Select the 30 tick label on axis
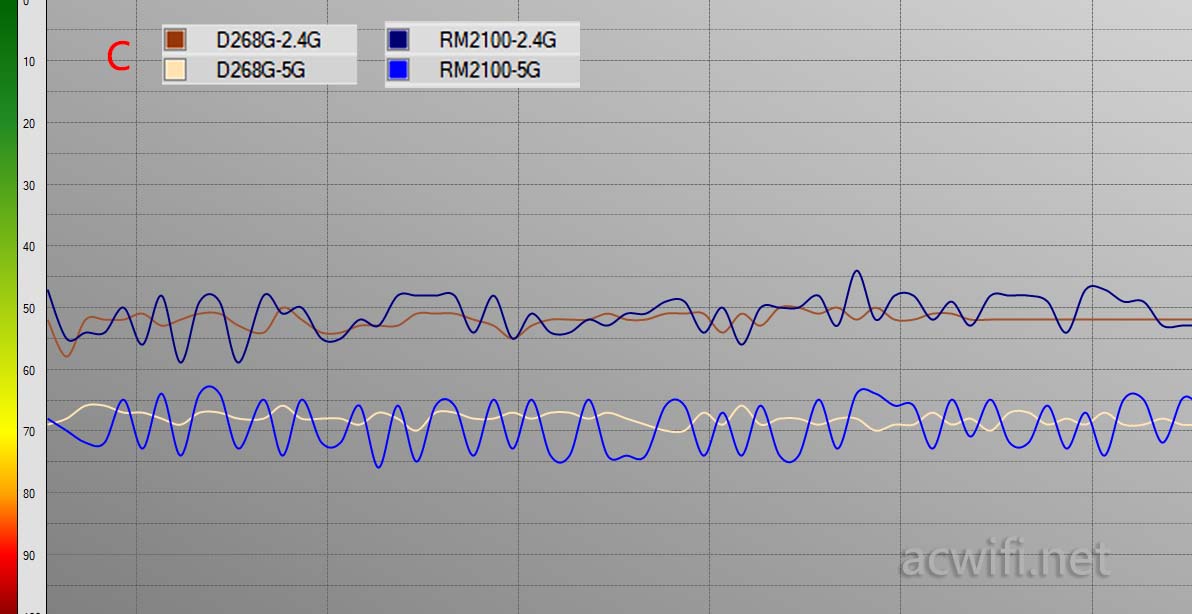Image resolution: width=1192 pixels, height=614 pixels. click(x=28, y=186)
